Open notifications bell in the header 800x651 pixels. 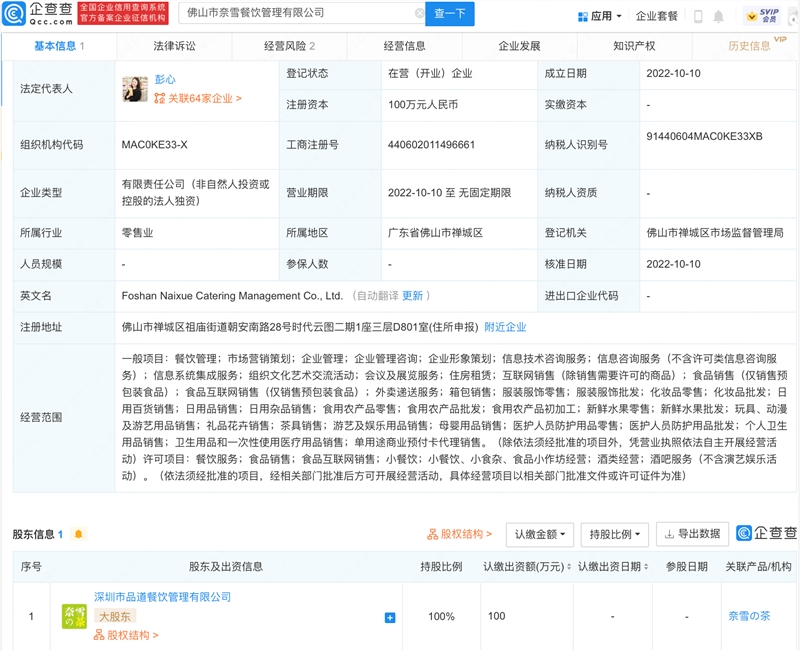pyautogui.click(x=718, y=16)
